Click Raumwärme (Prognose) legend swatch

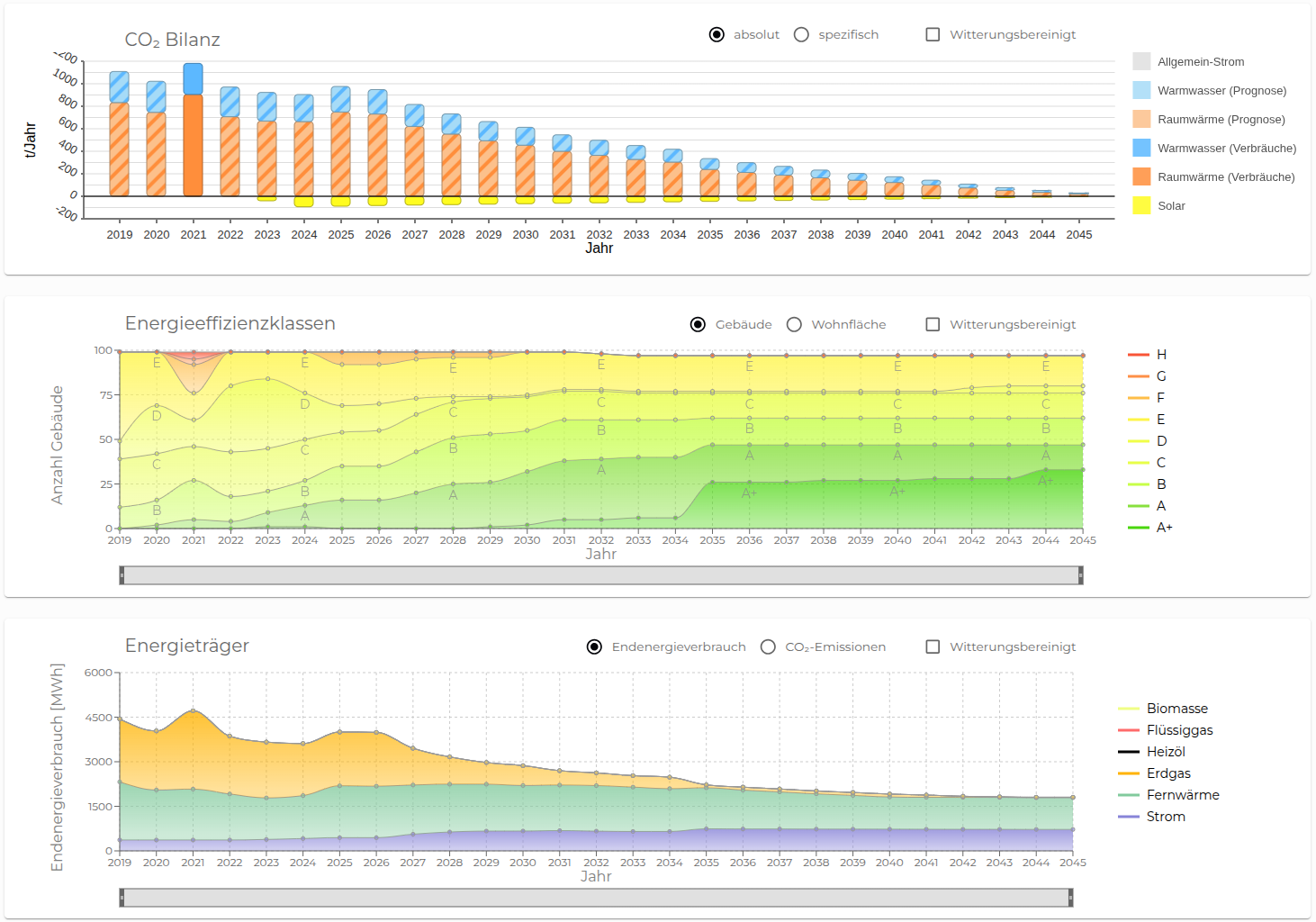tap(1141, 119)
